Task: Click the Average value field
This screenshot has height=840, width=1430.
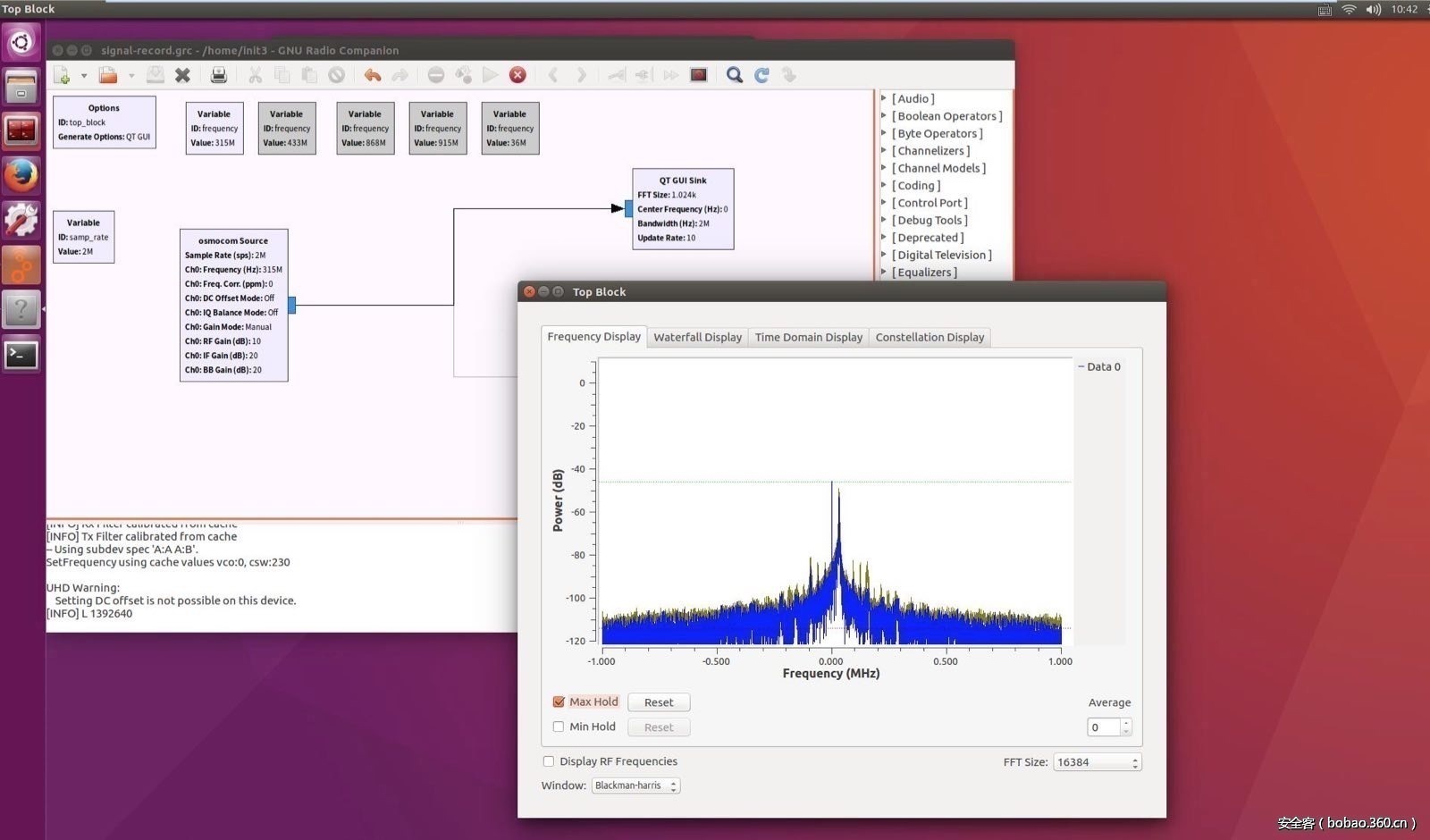Action: pos(1103,727)
